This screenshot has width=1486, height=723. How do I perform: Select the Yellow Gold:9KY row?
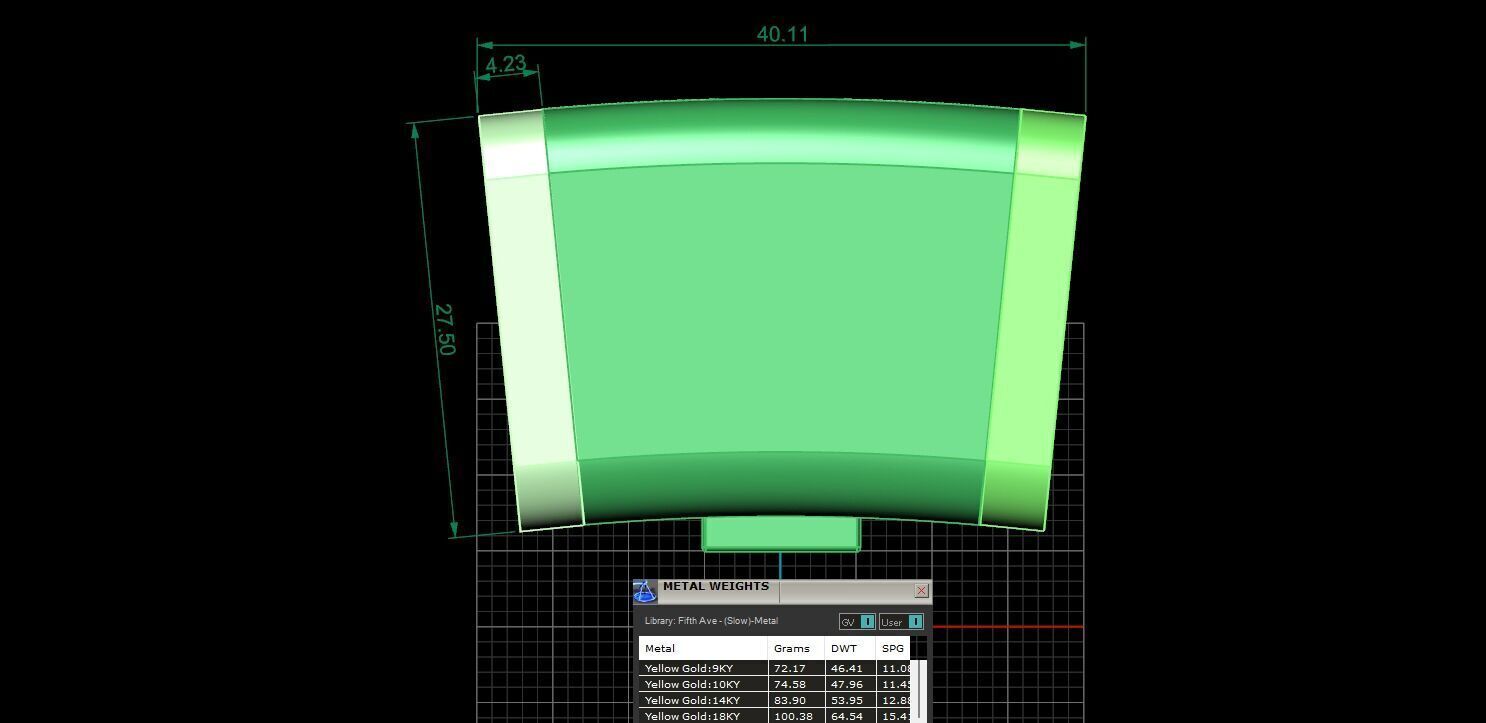775,668
